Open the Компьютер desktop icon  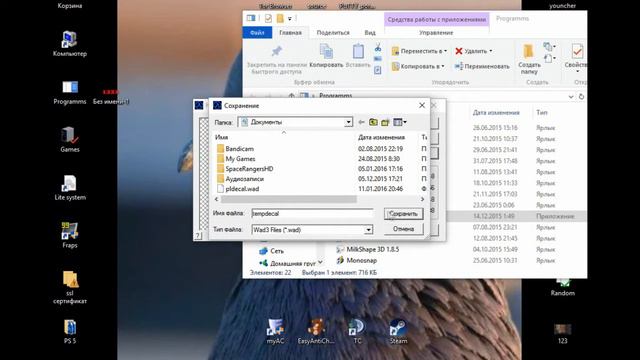70,44
